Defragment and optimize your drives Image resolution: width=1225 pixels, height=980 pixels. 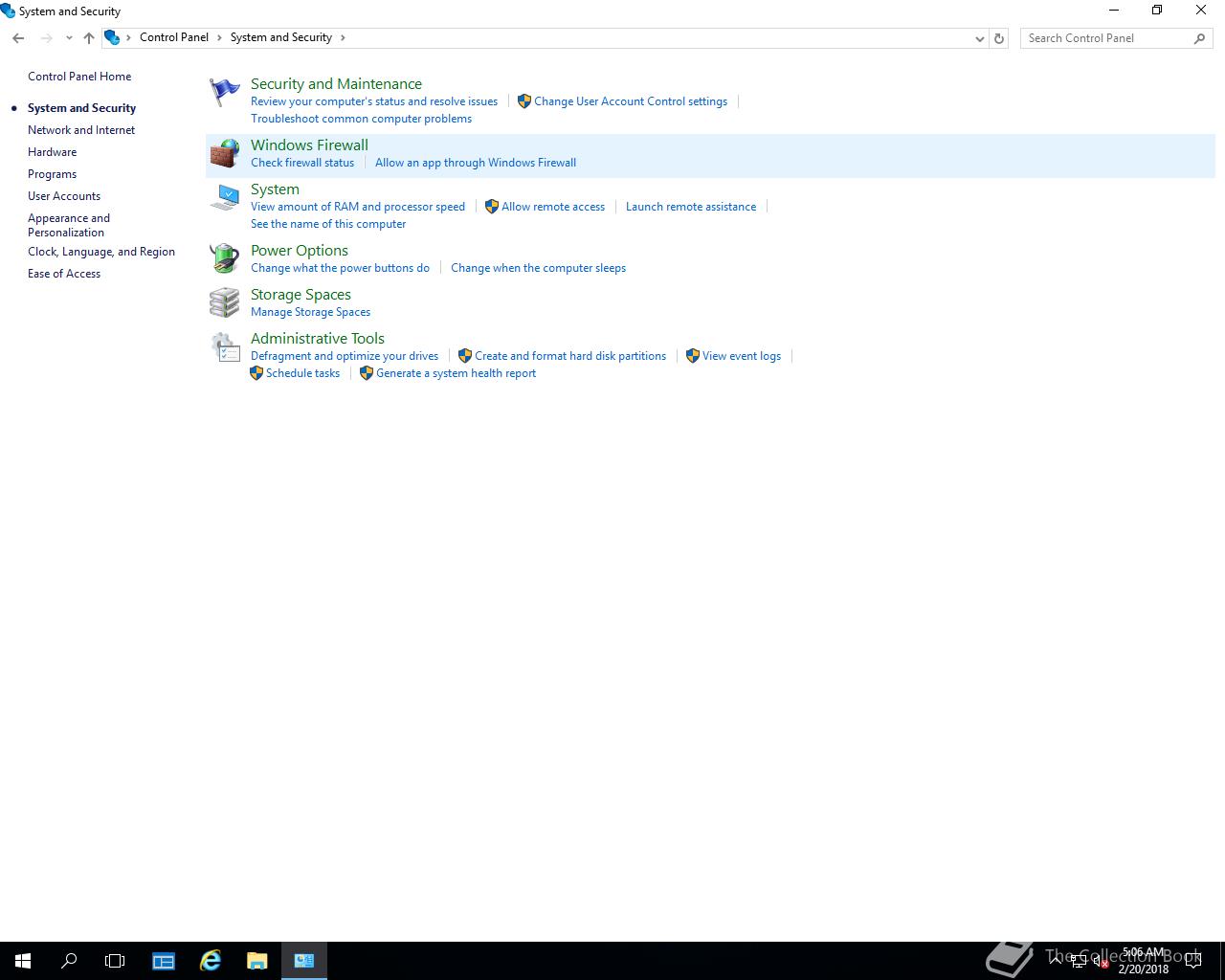point(345,356)
